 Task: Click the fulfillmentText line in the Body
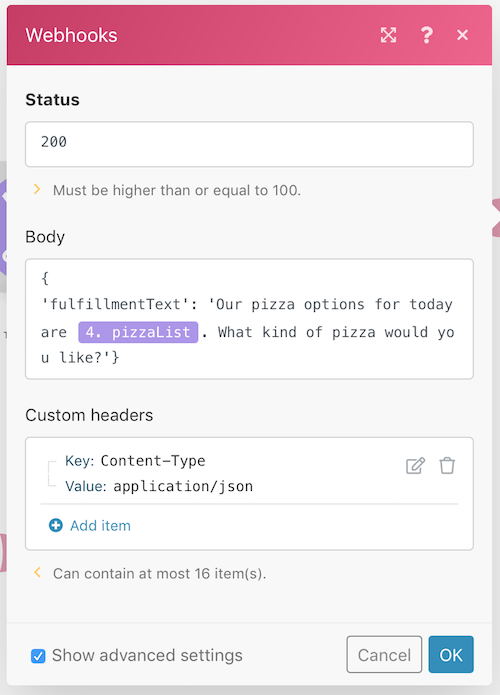246,305
